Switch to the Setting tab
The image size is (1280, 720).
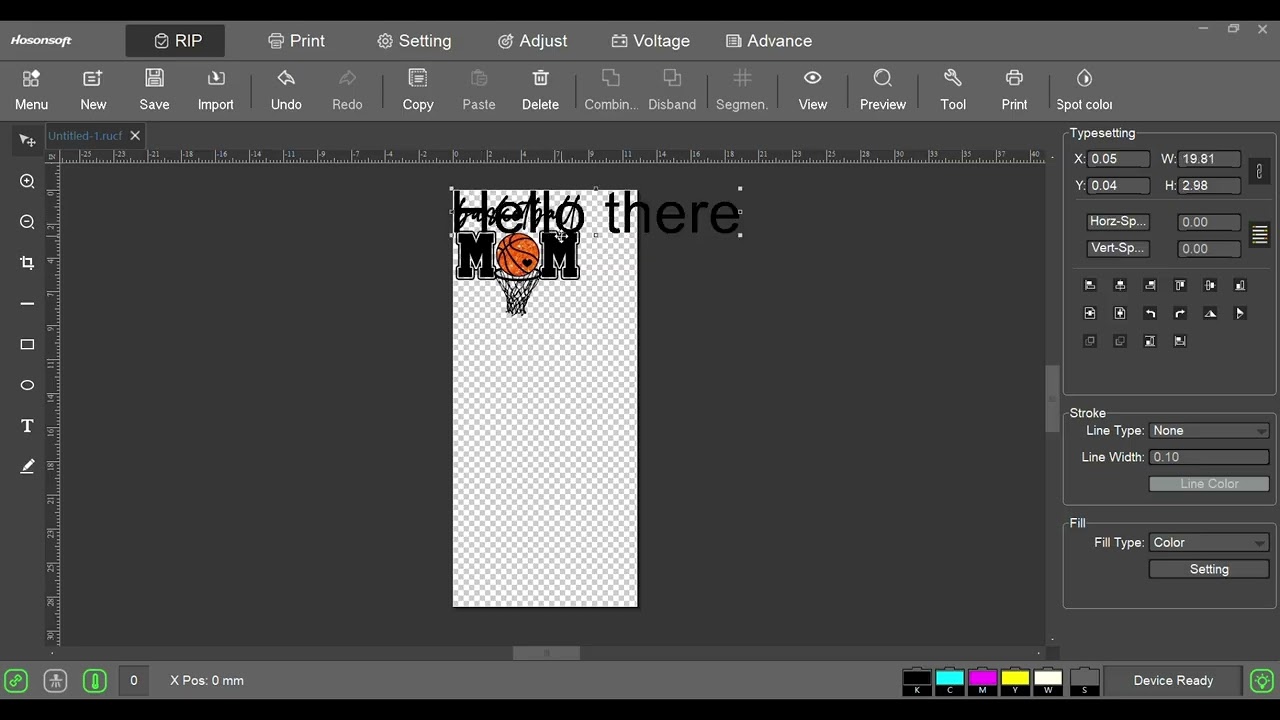[414, 41]
